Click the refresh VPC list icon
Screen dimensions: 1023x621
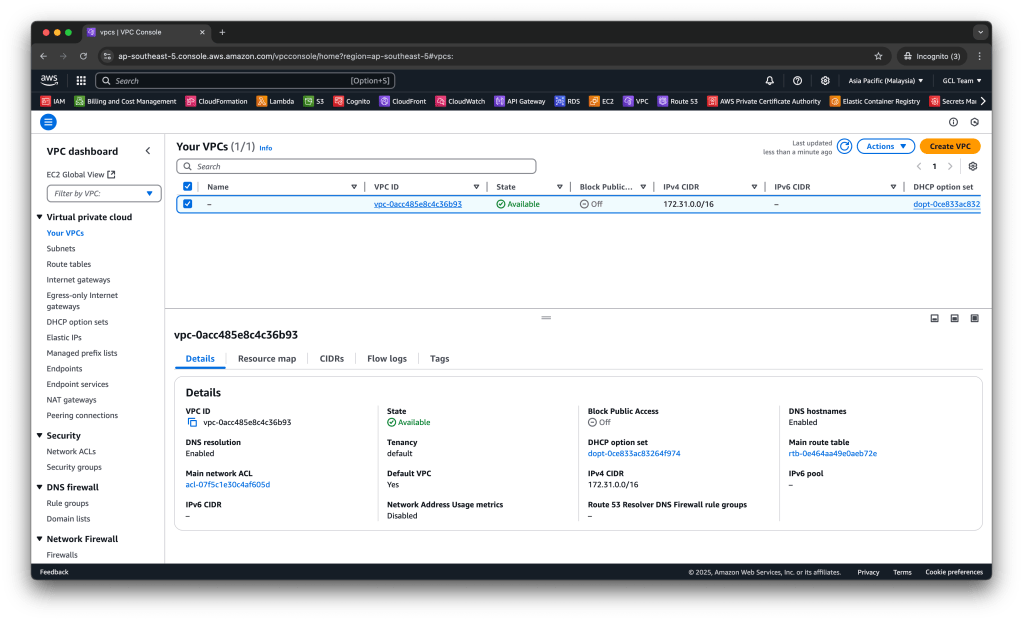(844, 146)
